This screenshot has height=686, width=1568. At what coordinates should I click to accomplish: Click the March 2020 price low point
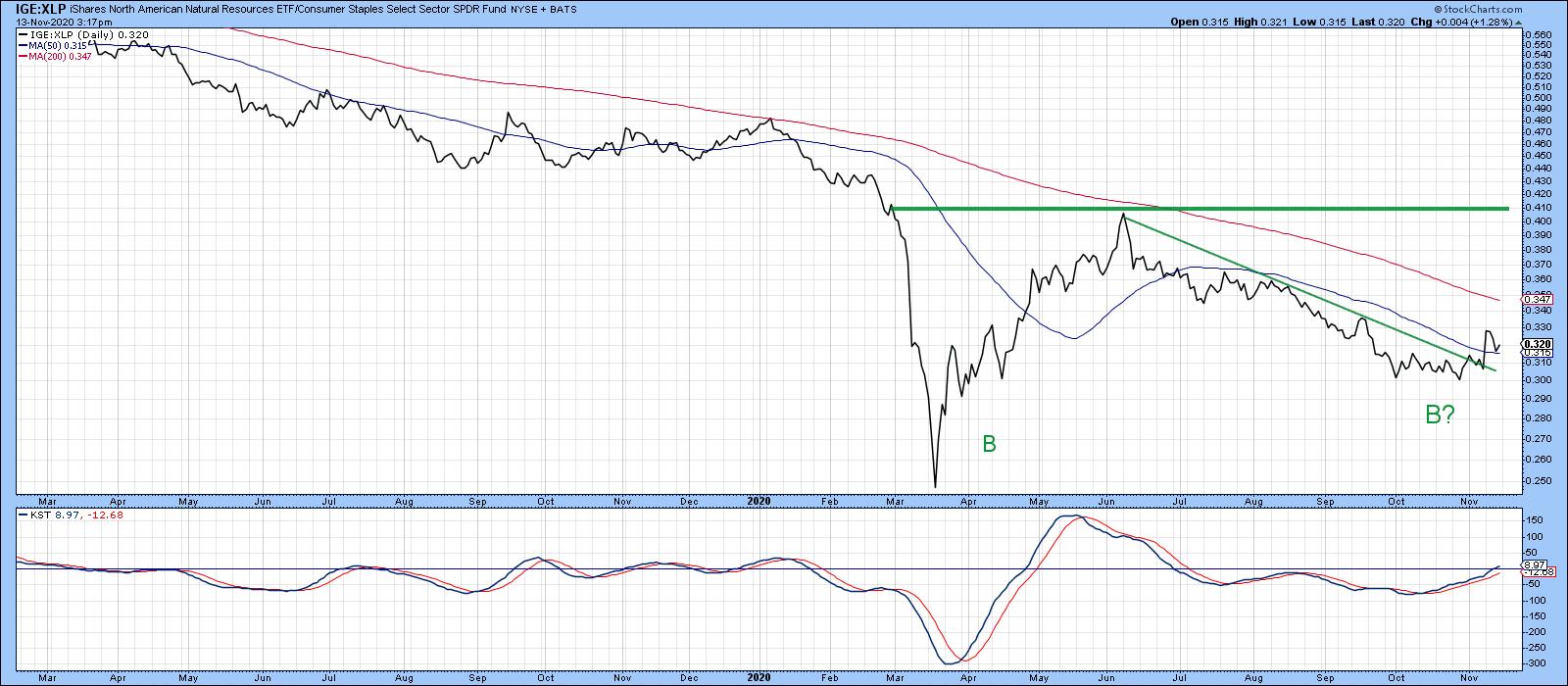click(x=935, y=486)
